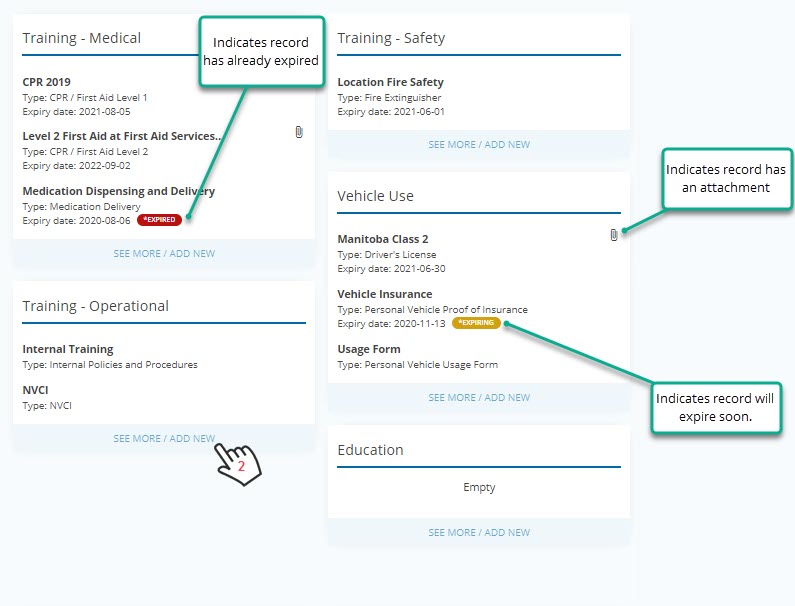Select the Internal Training record
This screenshot has height=606, width=795.
(68, 349)
